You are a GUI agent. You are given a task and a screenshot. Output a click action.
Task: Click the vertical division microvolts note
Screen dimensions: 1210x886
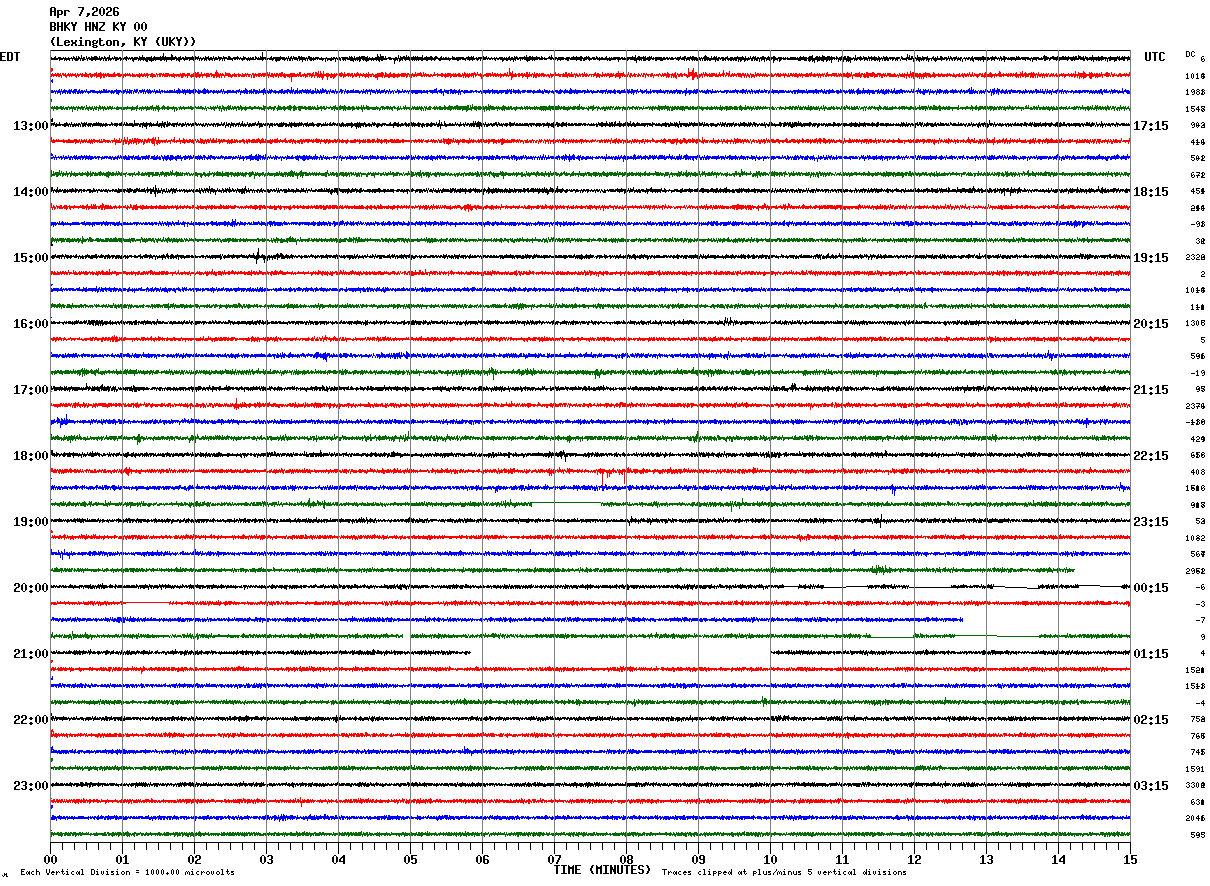tap(127, 872)
